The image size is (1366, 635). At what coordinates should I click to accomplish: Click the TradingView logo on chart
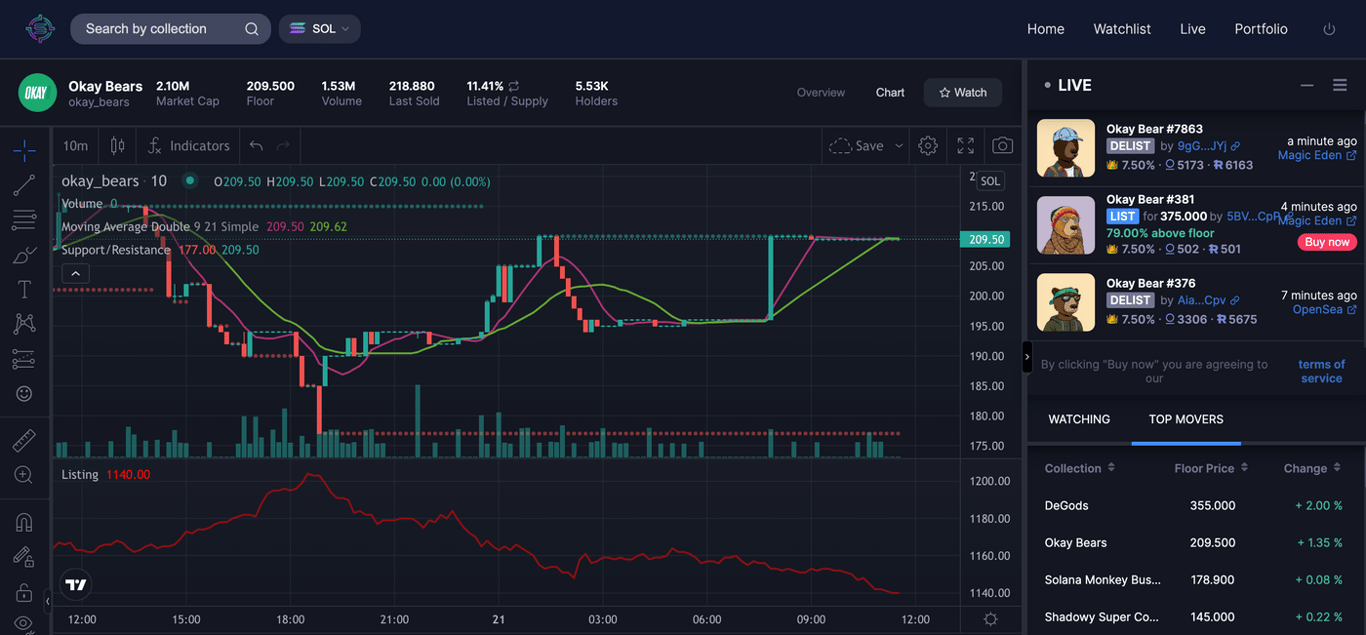76,585
